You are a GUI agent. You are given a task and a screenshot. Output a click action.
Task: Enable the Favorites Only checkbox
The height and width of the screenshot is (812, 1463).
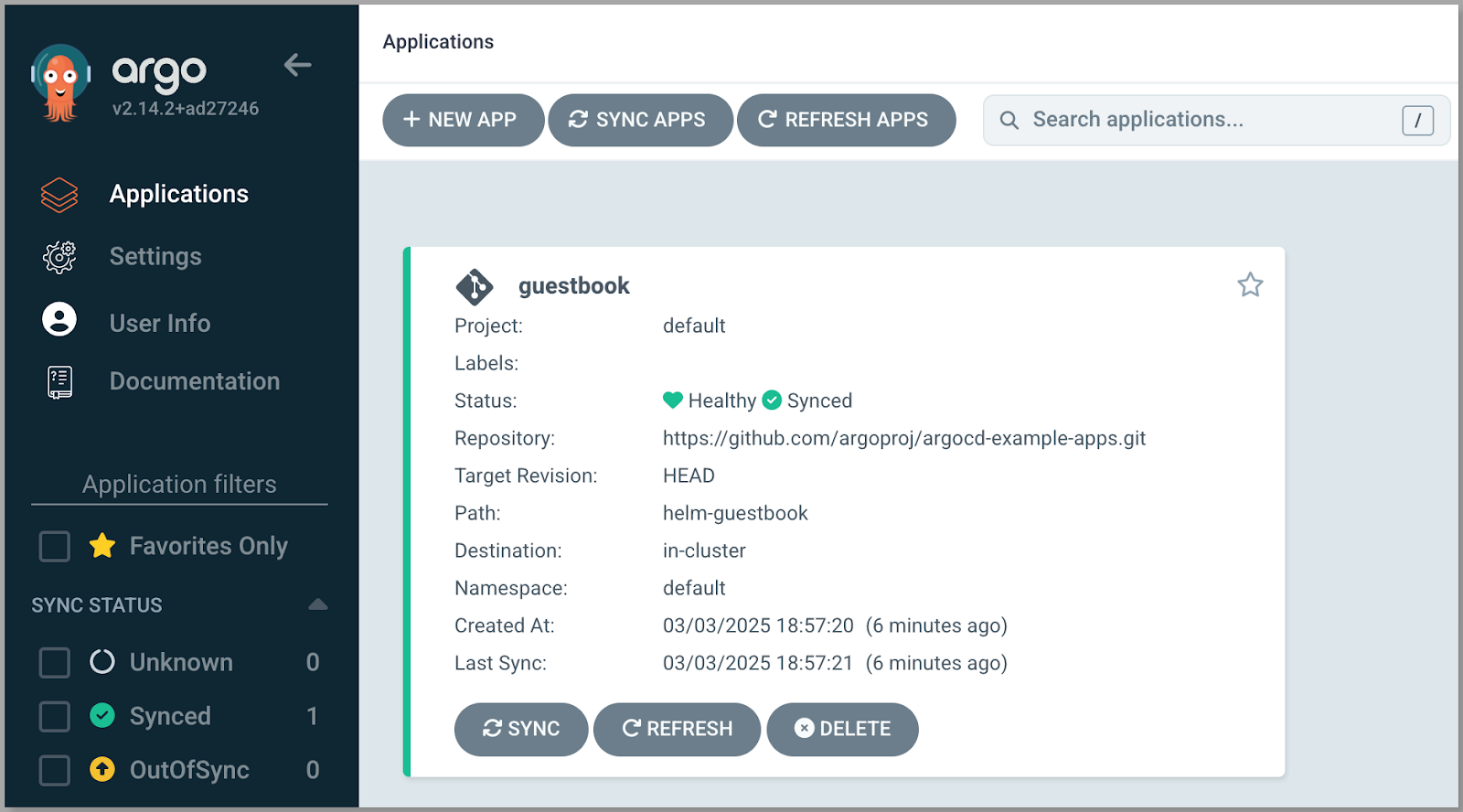tap(55, 547)
